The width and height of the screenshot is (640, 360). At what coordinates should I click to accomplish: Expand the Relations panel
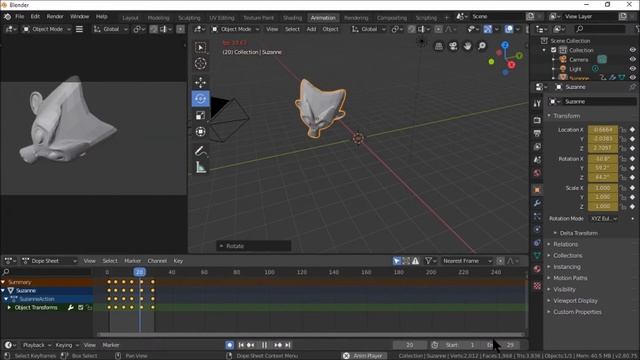[549, 244]
